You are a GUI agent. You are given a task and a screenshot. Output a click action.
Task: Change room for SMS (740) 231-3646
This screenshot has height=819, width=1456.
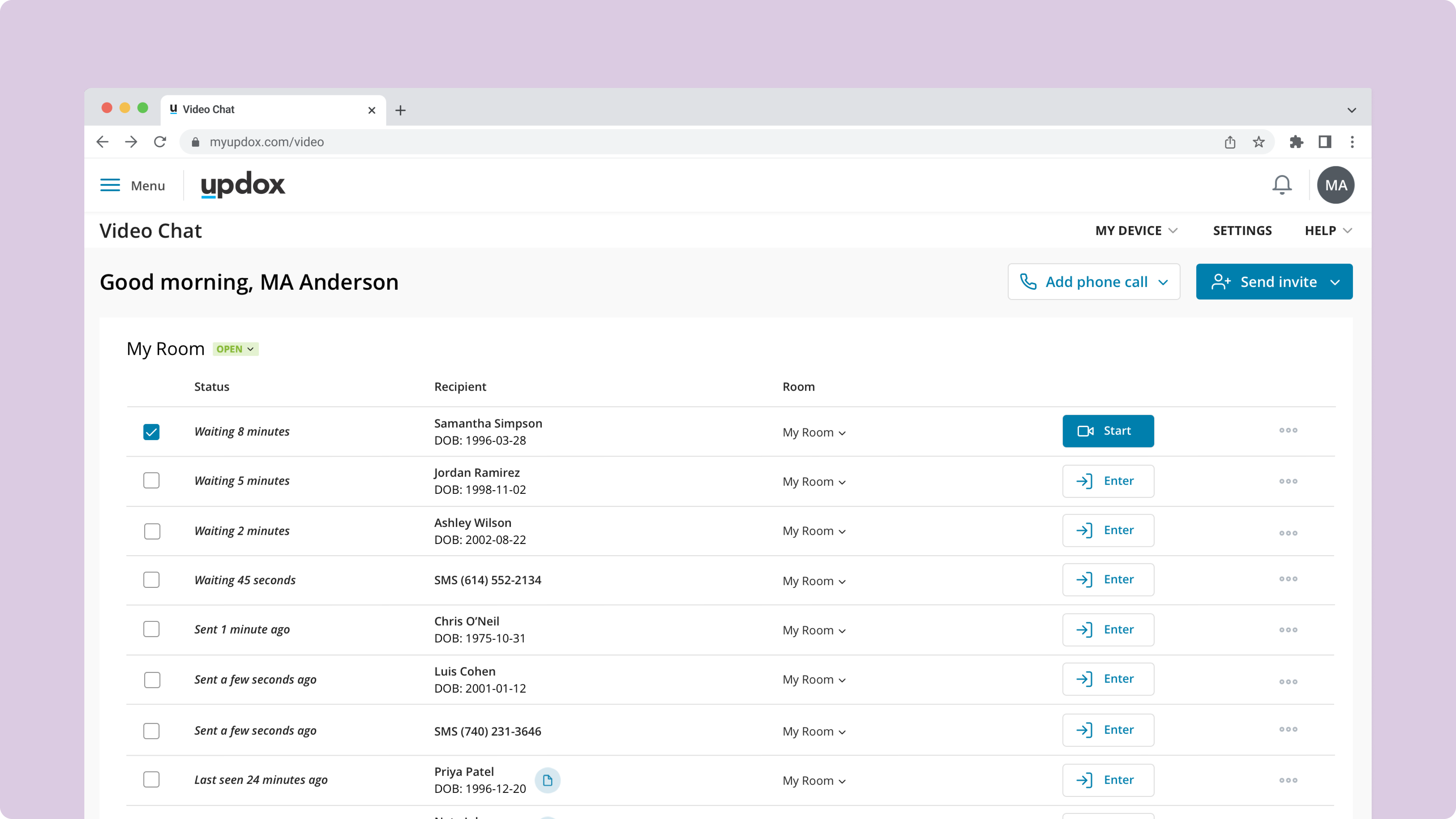(x=814, y=731)
